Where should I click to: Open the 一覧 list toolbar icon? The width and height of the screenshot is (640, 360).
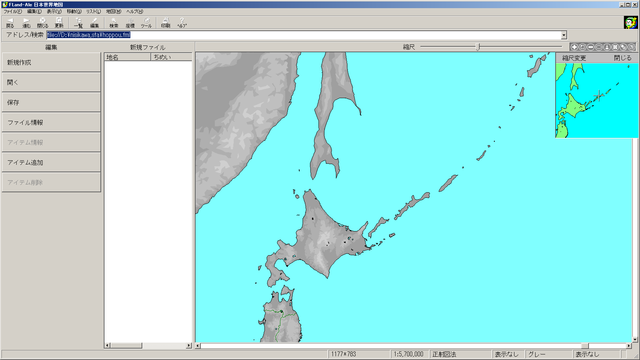[78, 22]
